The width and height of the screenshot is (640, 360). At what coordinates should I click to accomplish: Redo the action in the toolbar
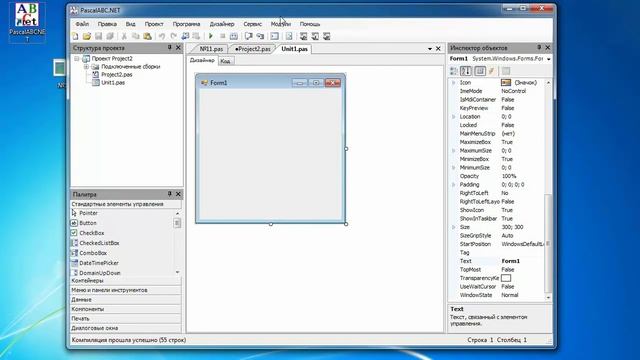tap(173, 36)
